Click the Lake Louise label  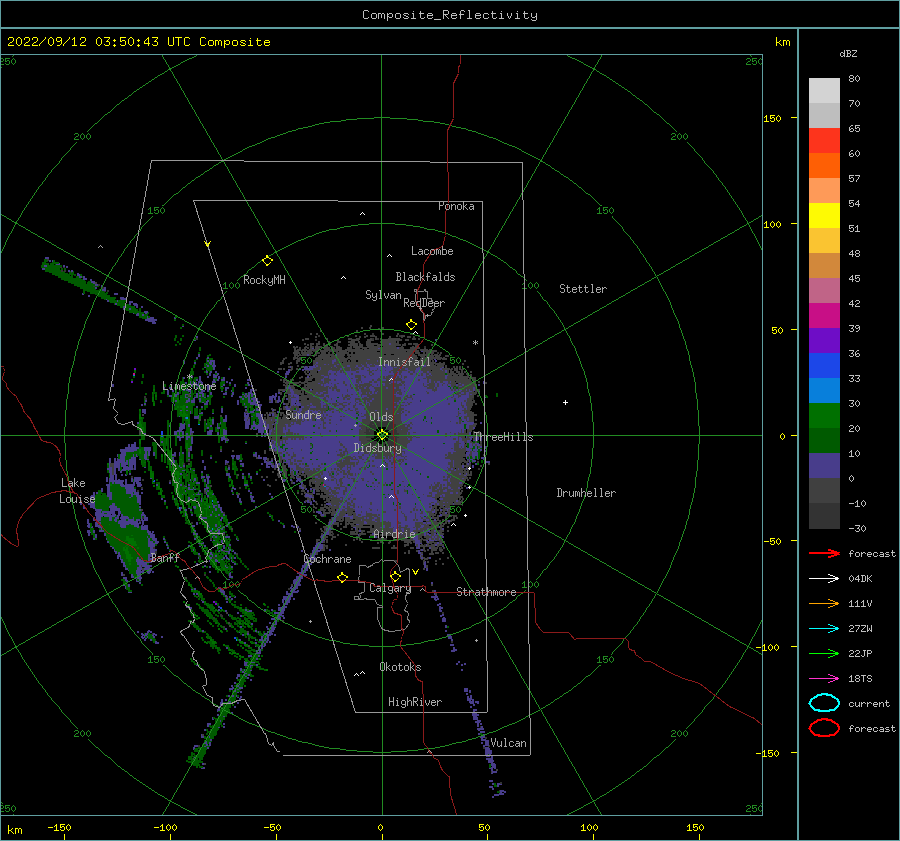pos(77,491)
